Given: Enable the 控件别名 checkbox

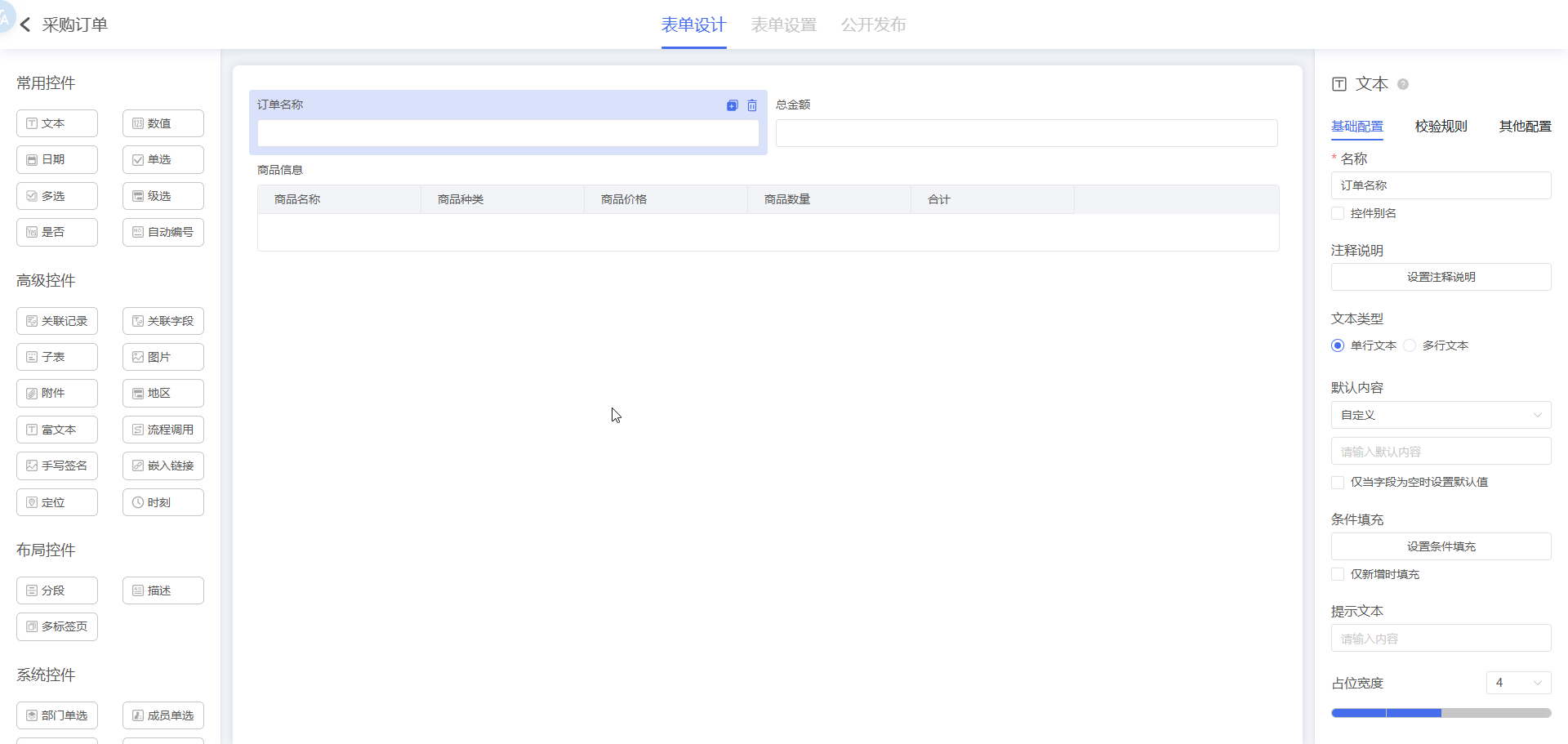Looking at the screenshot, I should pos(1338,214).
